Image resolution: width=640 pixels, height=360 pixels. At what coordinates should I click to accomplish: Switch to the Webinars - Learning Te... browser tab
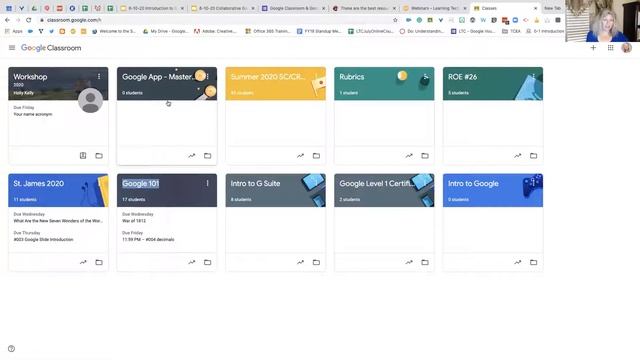click(x=434, y=8)
